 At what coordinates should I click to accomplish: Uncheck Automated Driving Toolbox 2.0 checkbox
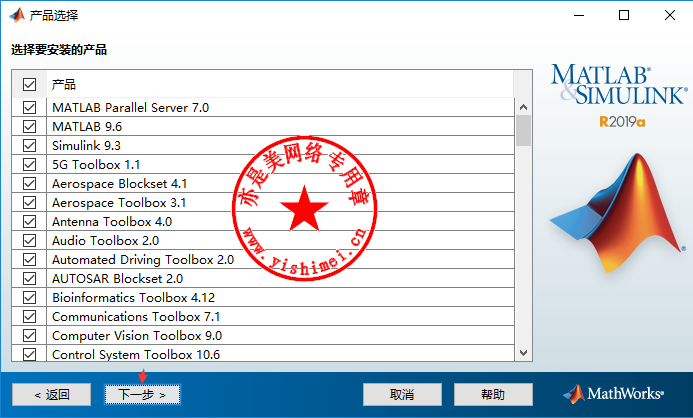(x=29, y=259)
